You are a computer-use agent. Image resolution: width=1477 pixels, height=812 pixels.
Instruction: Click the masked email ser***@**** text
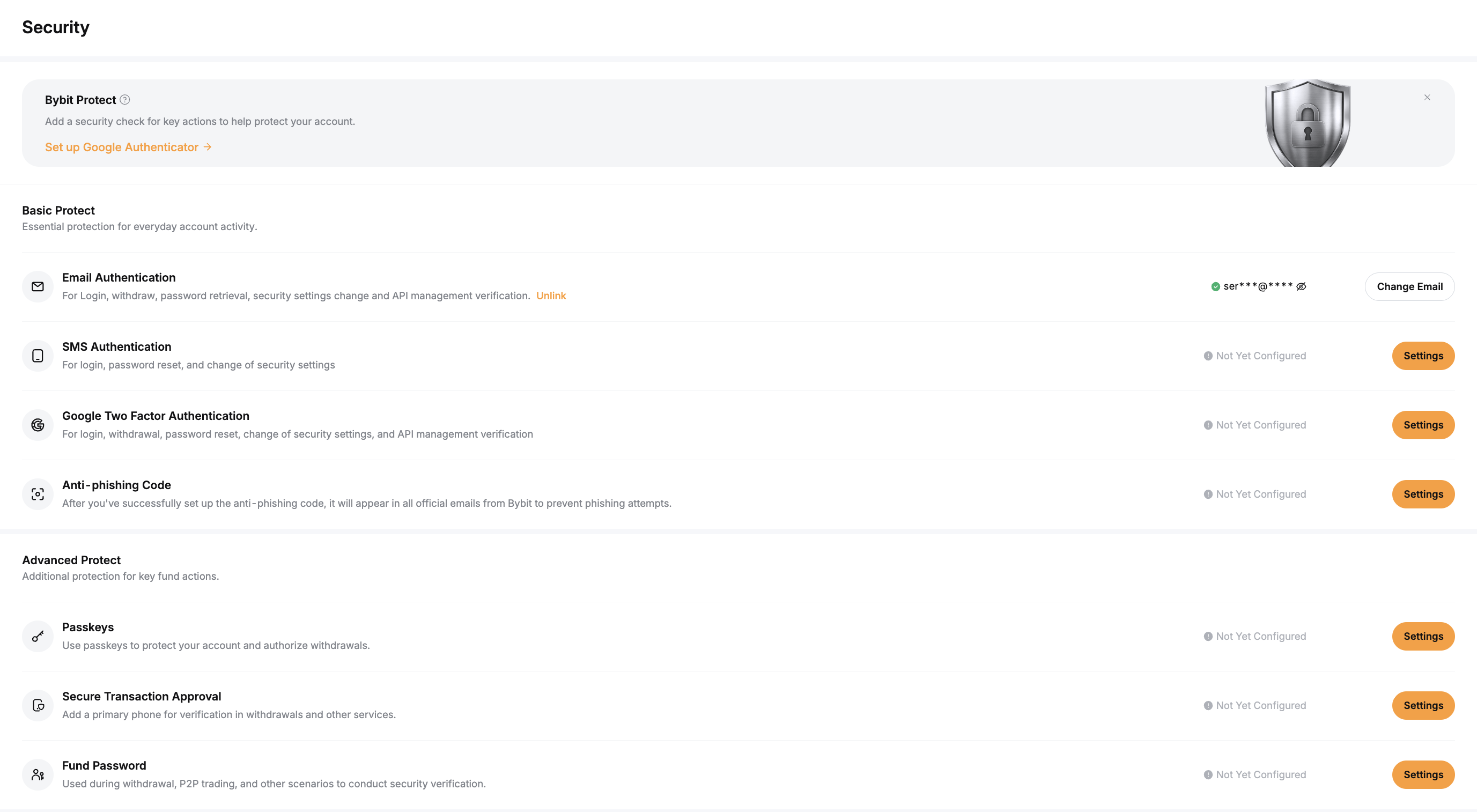point(1258,287)
